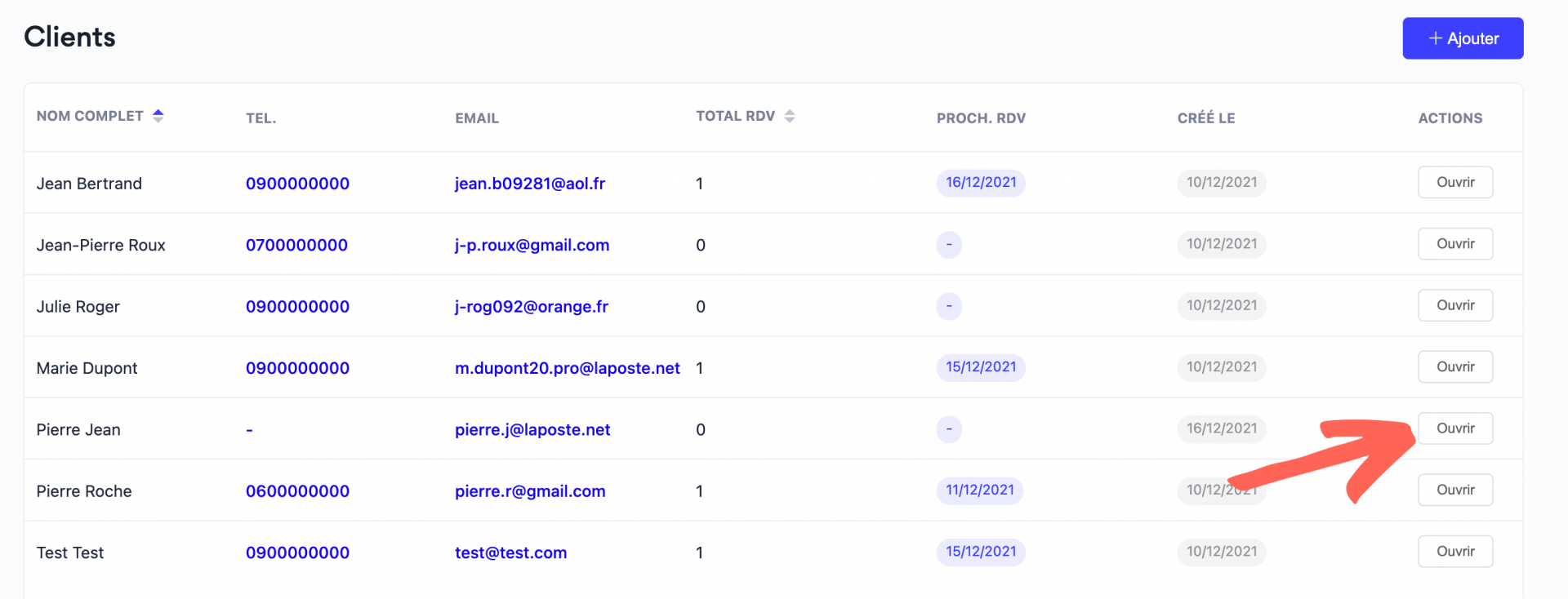
Task: Call Jean Bertrand's phone number link
Action: [x=297, y=184]
